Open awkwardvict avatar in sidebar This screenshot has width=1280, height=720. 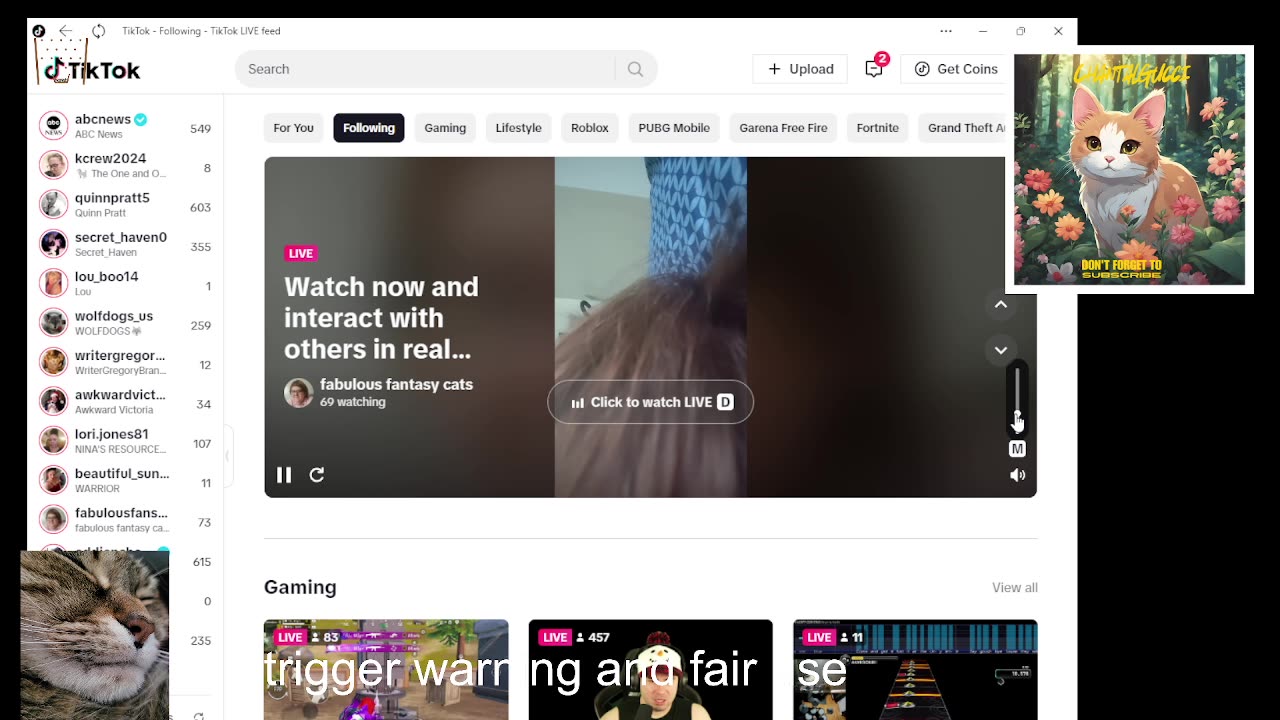click(53, 401)
